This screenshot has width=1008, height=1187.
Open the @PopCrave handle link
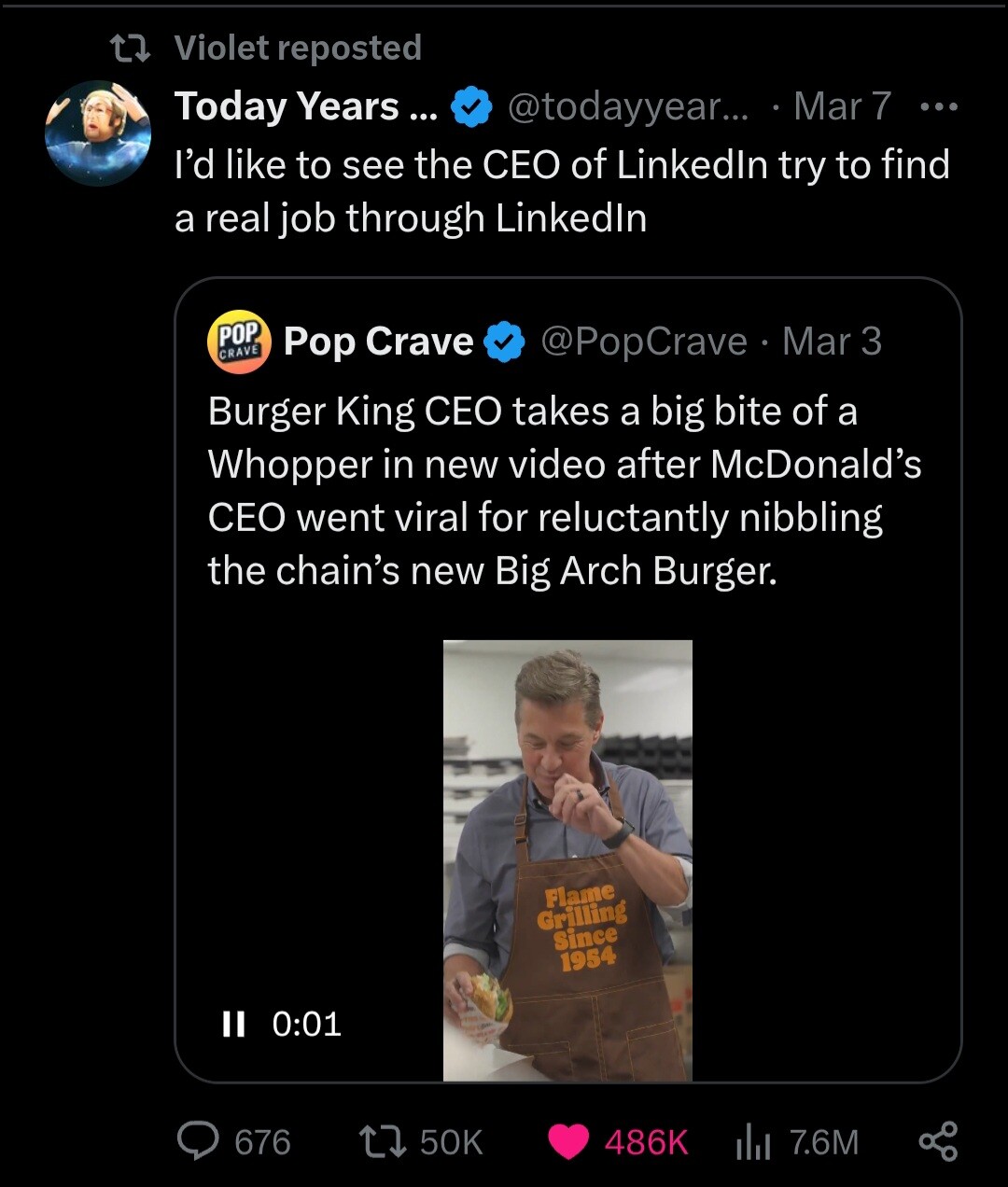[644, 342]
